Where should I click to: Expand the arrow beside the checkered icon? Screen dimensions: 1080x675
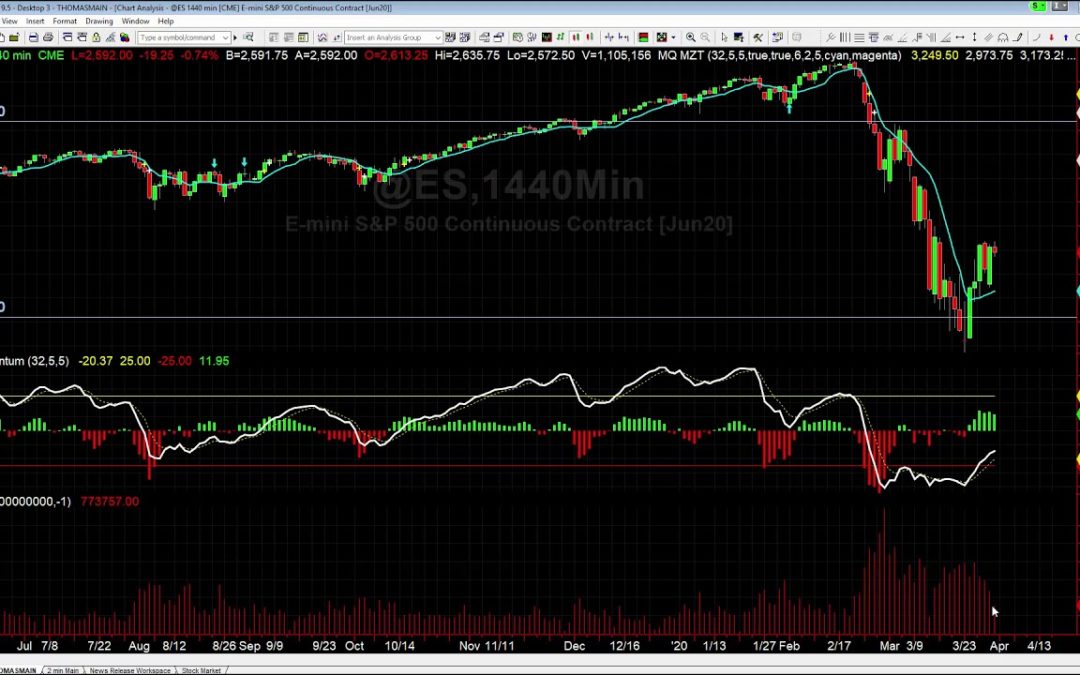point(673,37)
